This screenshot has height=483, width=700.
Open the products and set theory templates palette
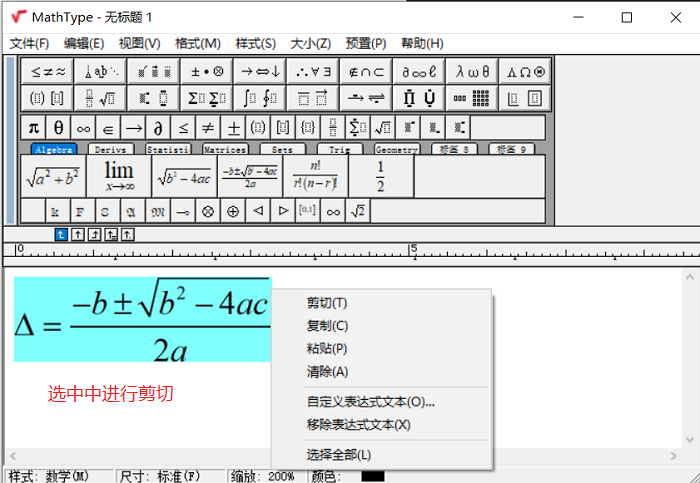coord(419,98)
